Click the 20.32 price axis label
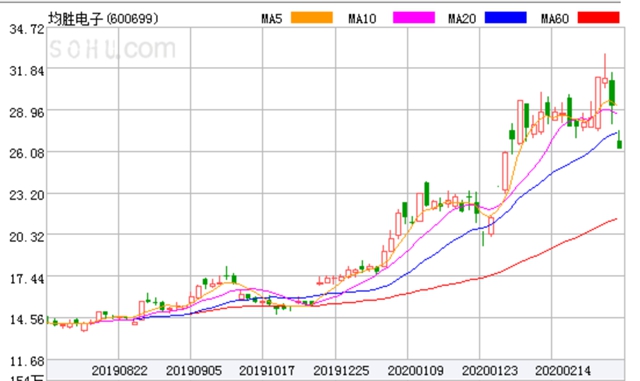The width and height of the screenshot is (640, 381). [27, 237]
